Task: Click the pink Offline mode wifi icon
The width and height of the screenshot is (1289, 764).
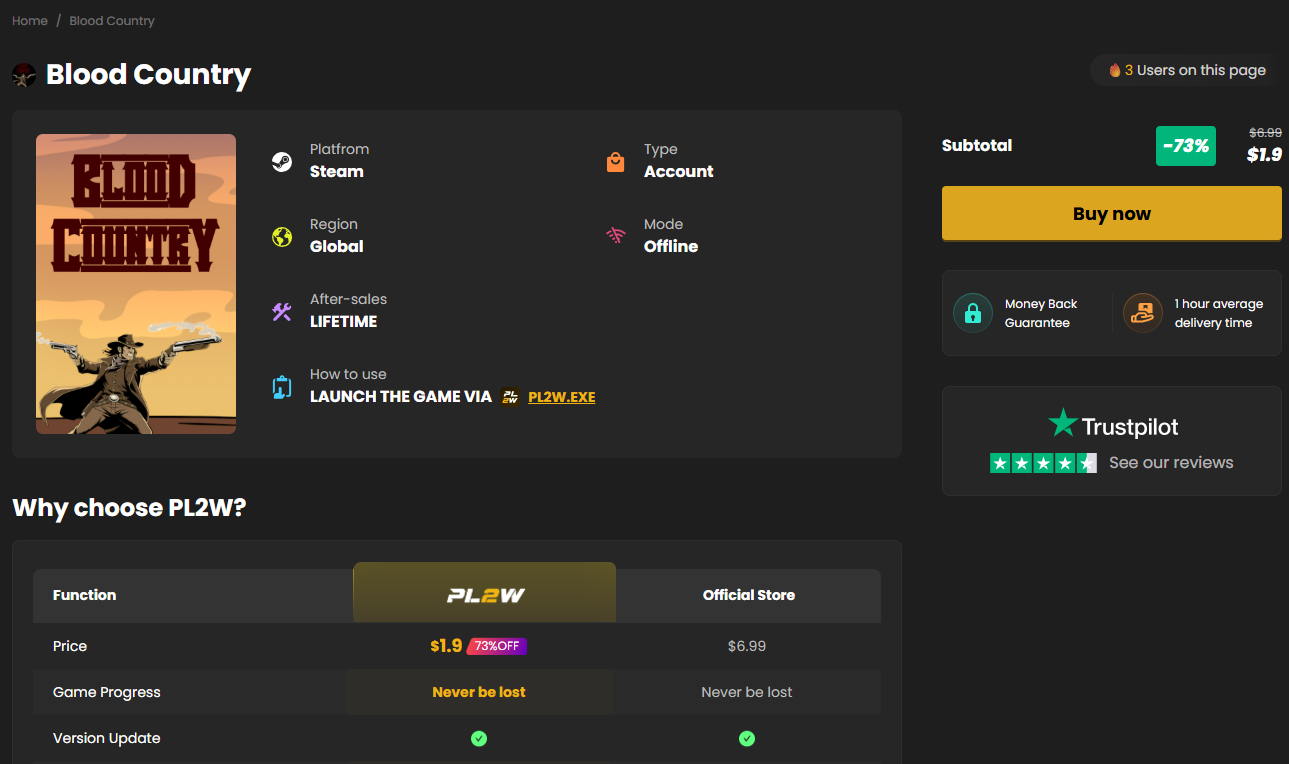Action: pos(616,237)
